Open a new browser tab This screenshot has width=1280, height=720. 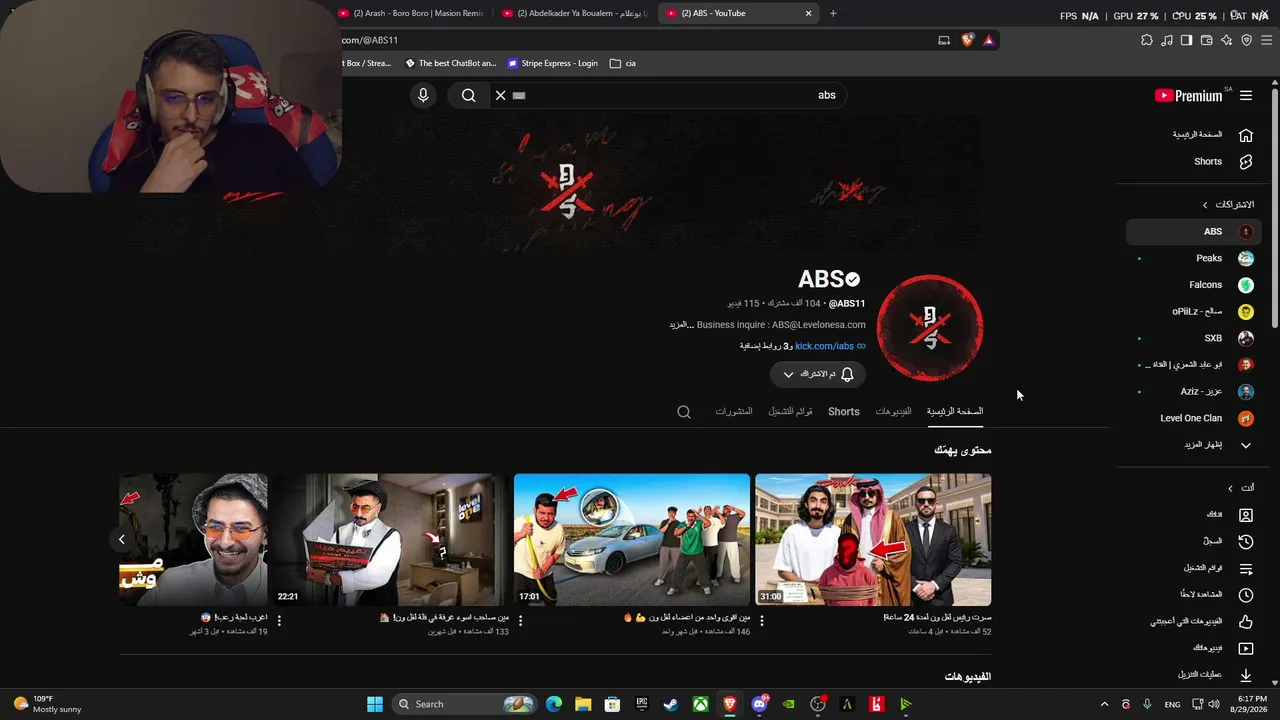click(833, 13)
